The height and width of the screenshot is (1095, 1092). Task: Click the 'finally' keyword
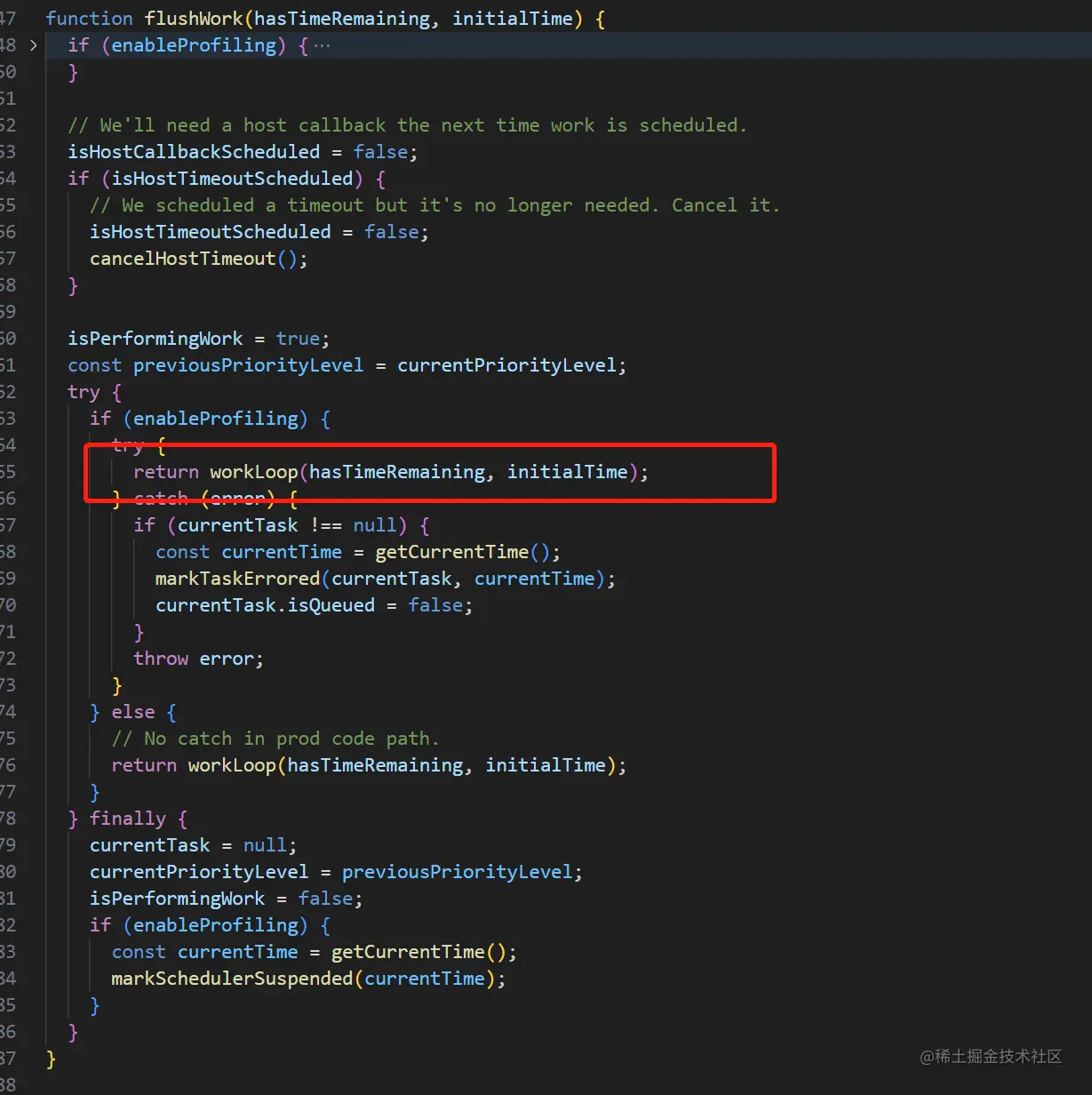(x=127, y=819)
